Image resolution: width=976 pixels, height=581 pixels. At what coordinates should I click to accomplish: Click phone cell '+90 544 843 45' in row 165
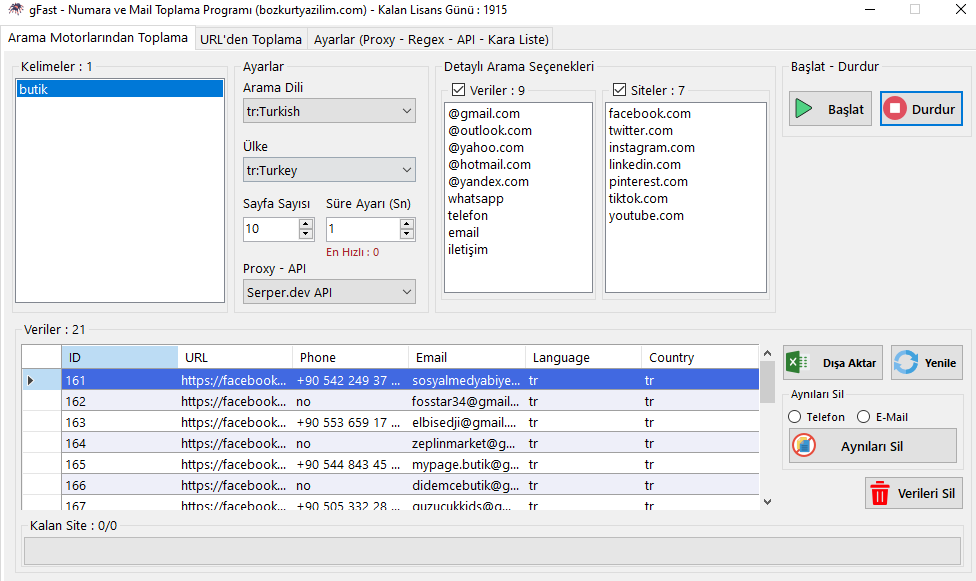tap(350, 465)
